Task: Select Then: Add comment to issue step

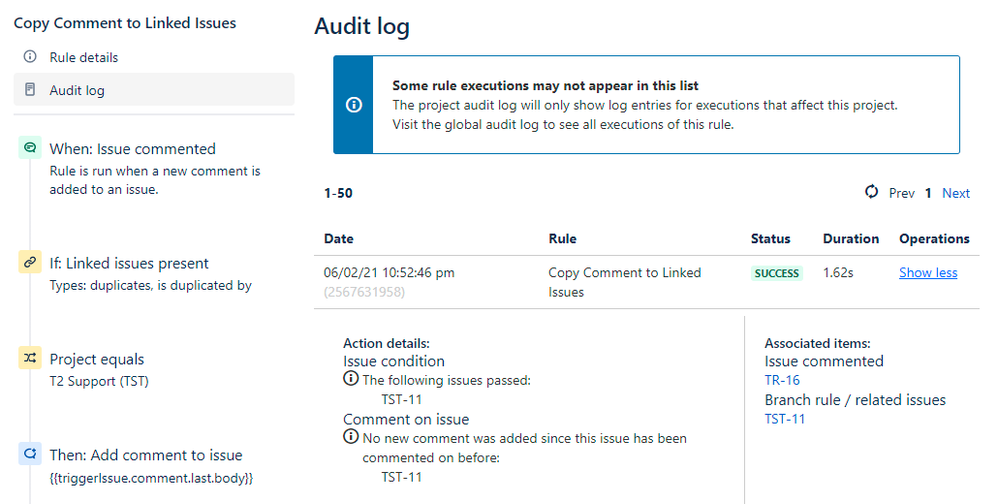Action: pyautogui.click(x=146, y=455)
